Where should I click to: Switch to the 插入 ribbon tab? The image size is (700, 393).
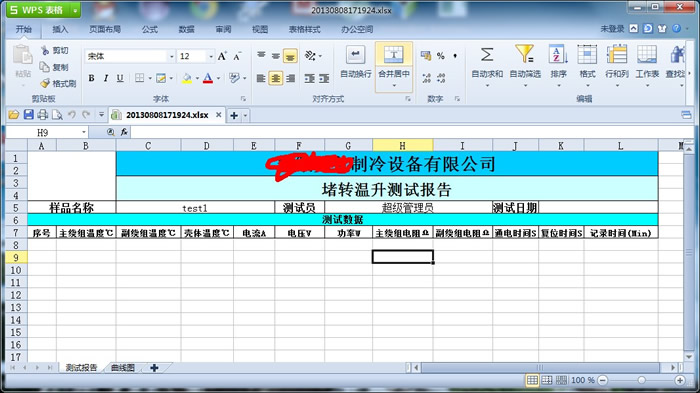click(x=60, y=29)
